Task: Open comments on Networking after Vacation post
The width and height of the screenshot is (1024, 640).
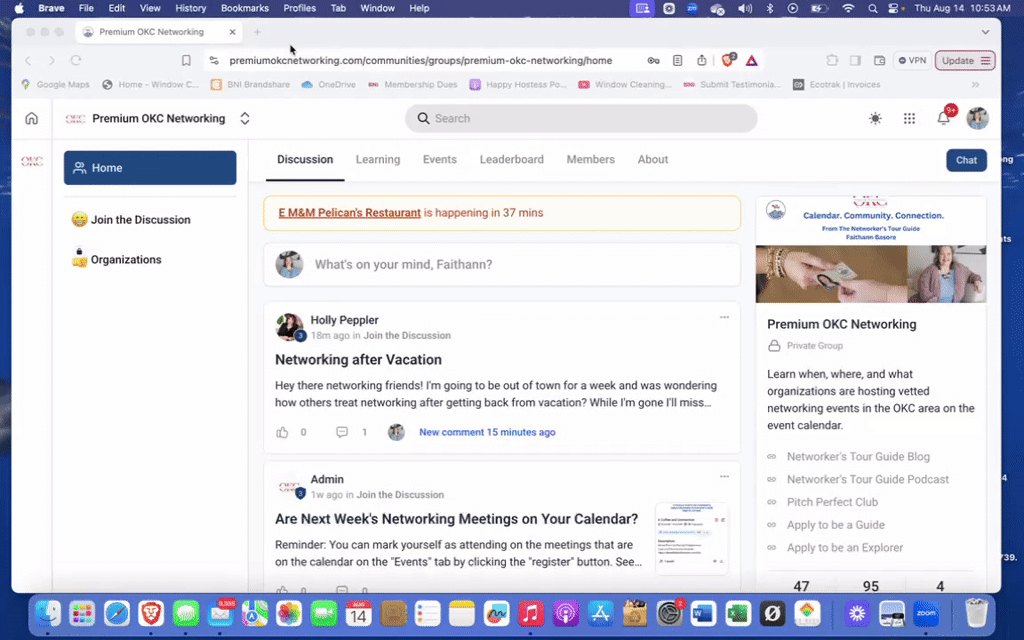Action: pyautogui.click(x=342, y=432)
